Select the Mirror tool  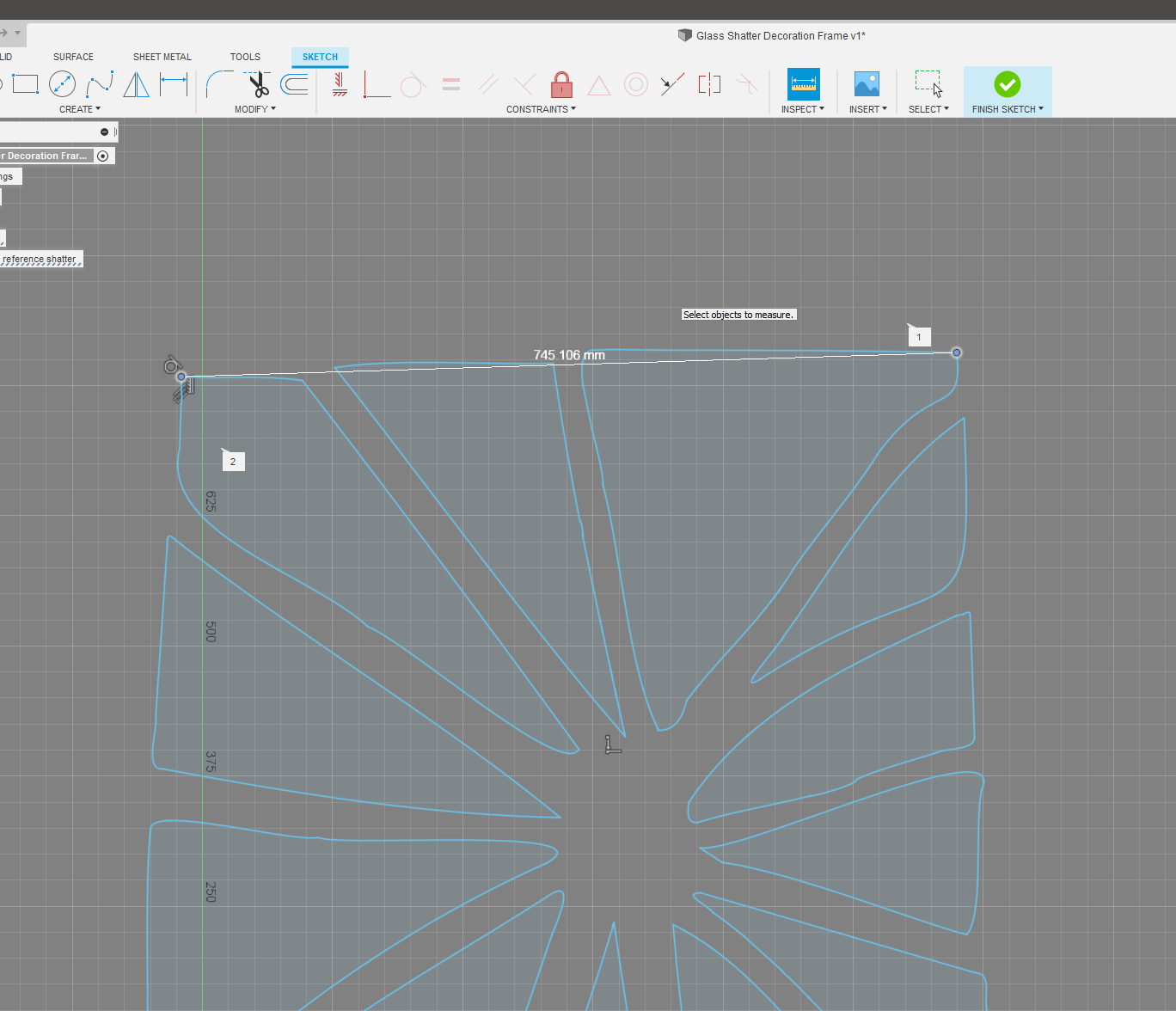(136, 84)
